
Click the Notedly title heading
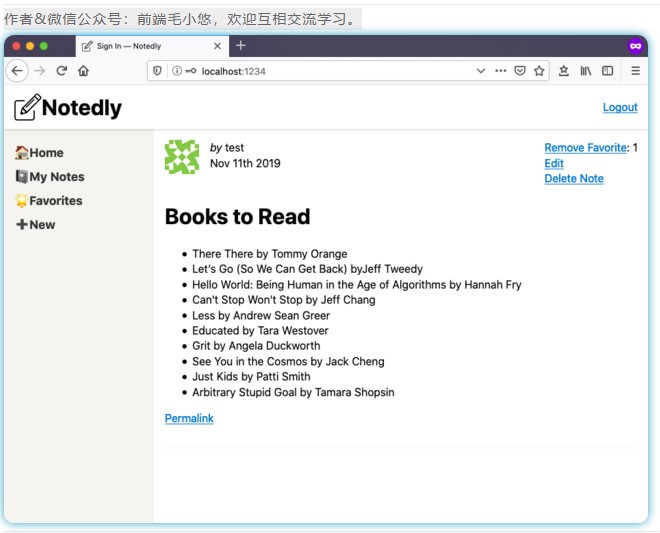82,108
